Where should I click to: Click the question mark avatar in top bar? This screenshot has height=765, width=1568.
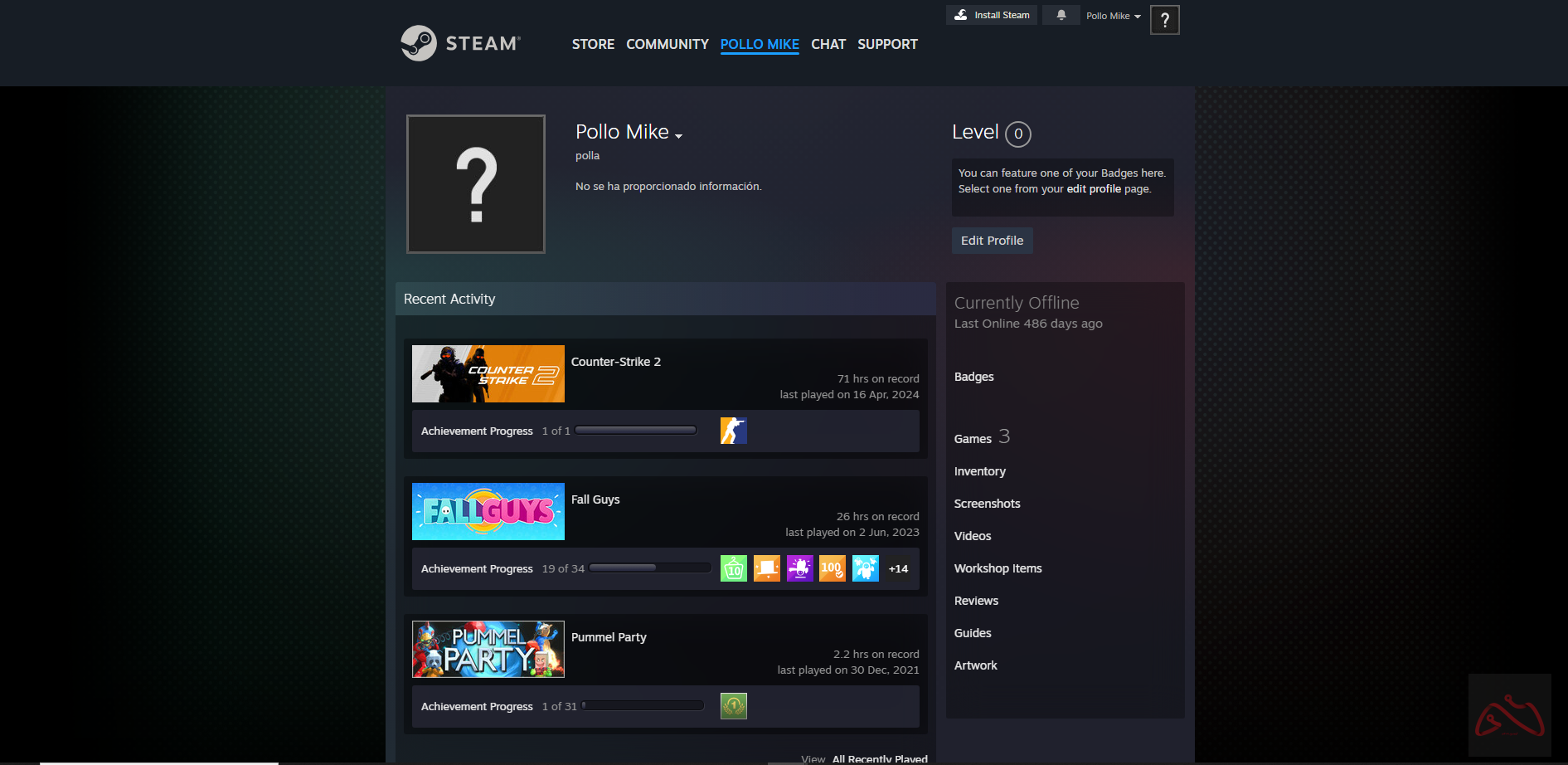(1164, 20)
